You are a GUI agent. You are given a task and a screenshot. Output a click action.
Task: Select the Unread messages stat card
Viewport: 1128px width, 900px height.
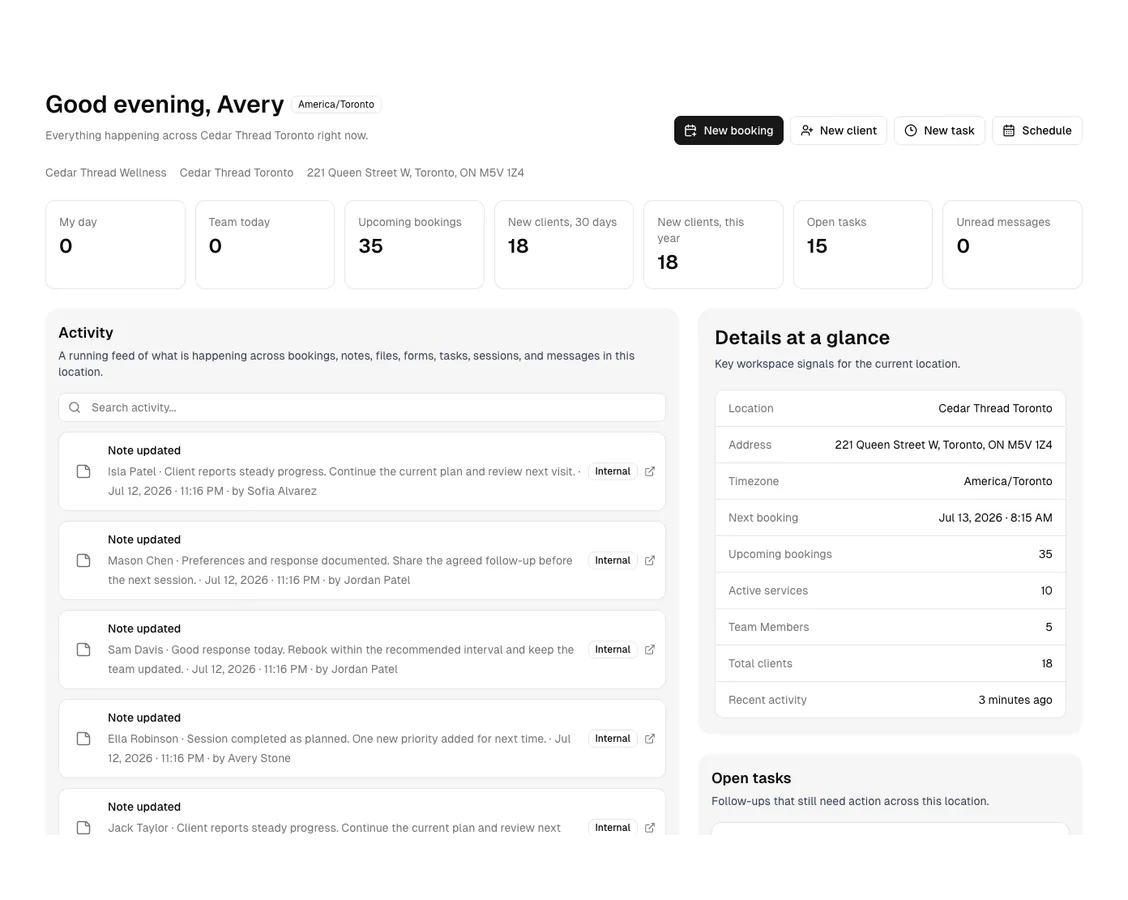pyautogui.click(x=1012, y=245)
